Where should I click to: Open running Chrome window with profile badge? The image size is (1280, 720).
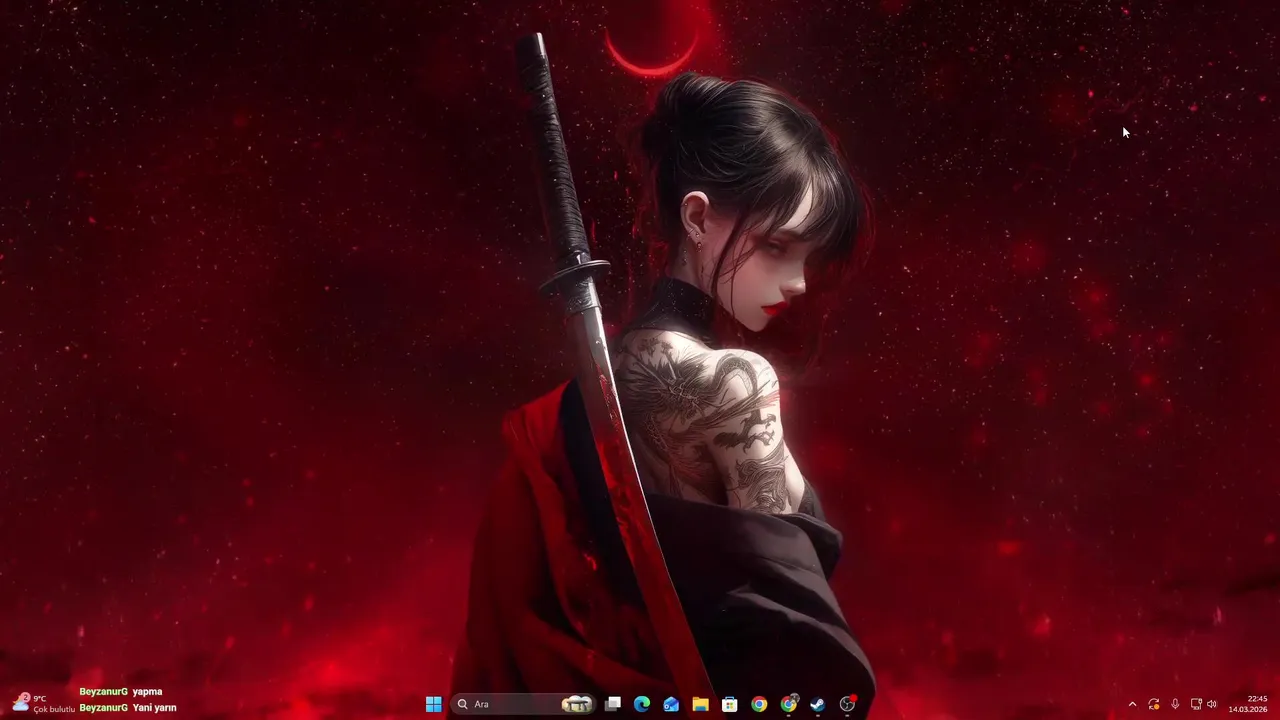[789, 704]
